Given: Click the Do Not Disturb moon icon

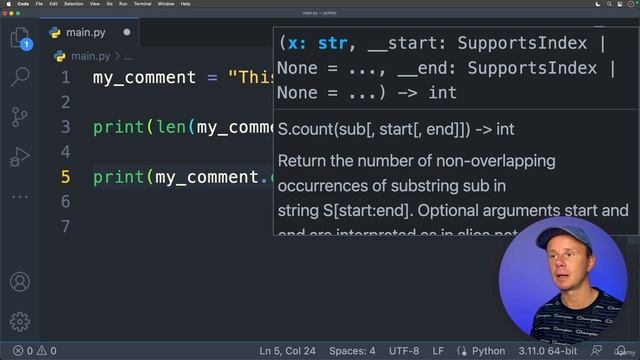Looking at the screenshot, I should coord(598,4).
